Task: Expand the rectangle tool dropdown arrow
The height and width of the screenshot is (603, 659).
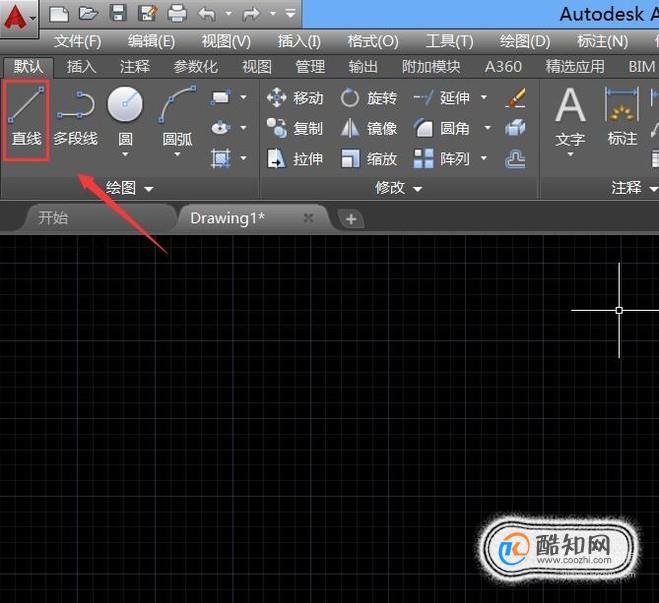Action: tap(243, 97)
